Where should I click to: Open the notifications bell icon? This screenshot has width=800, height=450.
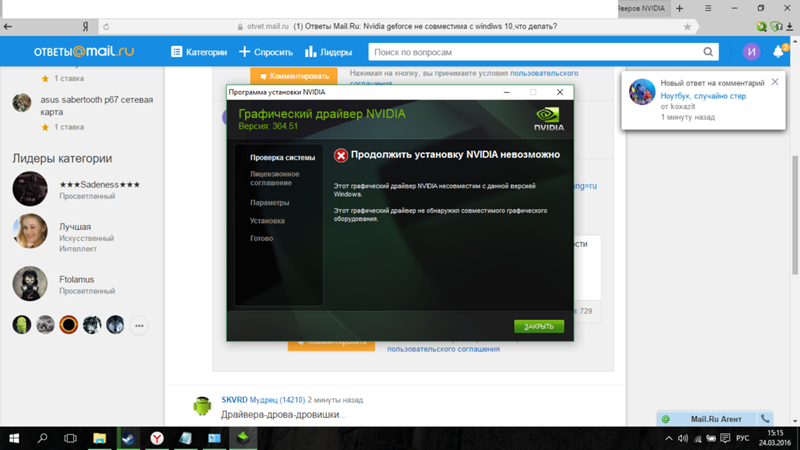pos(779,51)
